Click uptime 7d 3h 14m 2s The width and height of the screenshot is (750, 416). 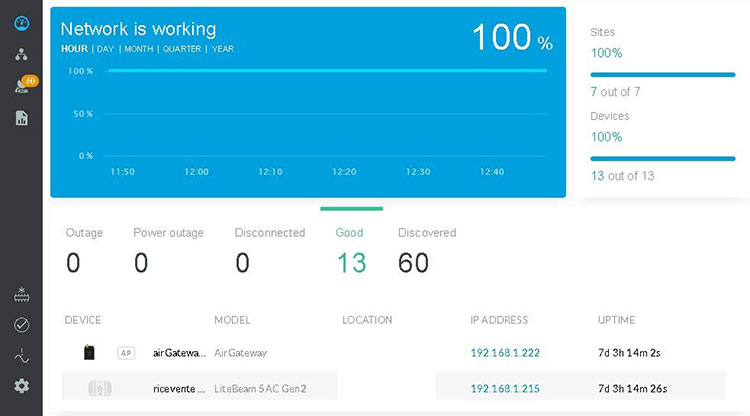click(x=629, y=353)
